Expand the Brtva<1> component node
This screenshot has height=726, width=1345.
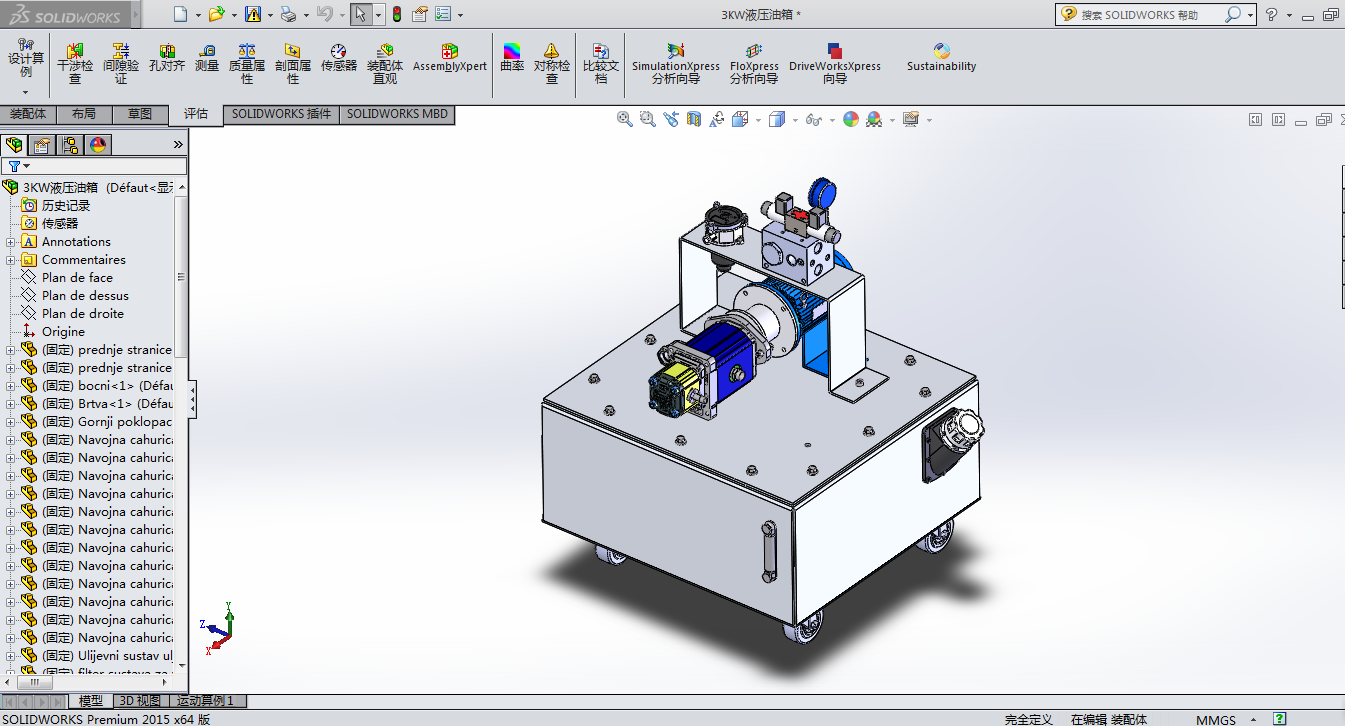coord(10,404)
